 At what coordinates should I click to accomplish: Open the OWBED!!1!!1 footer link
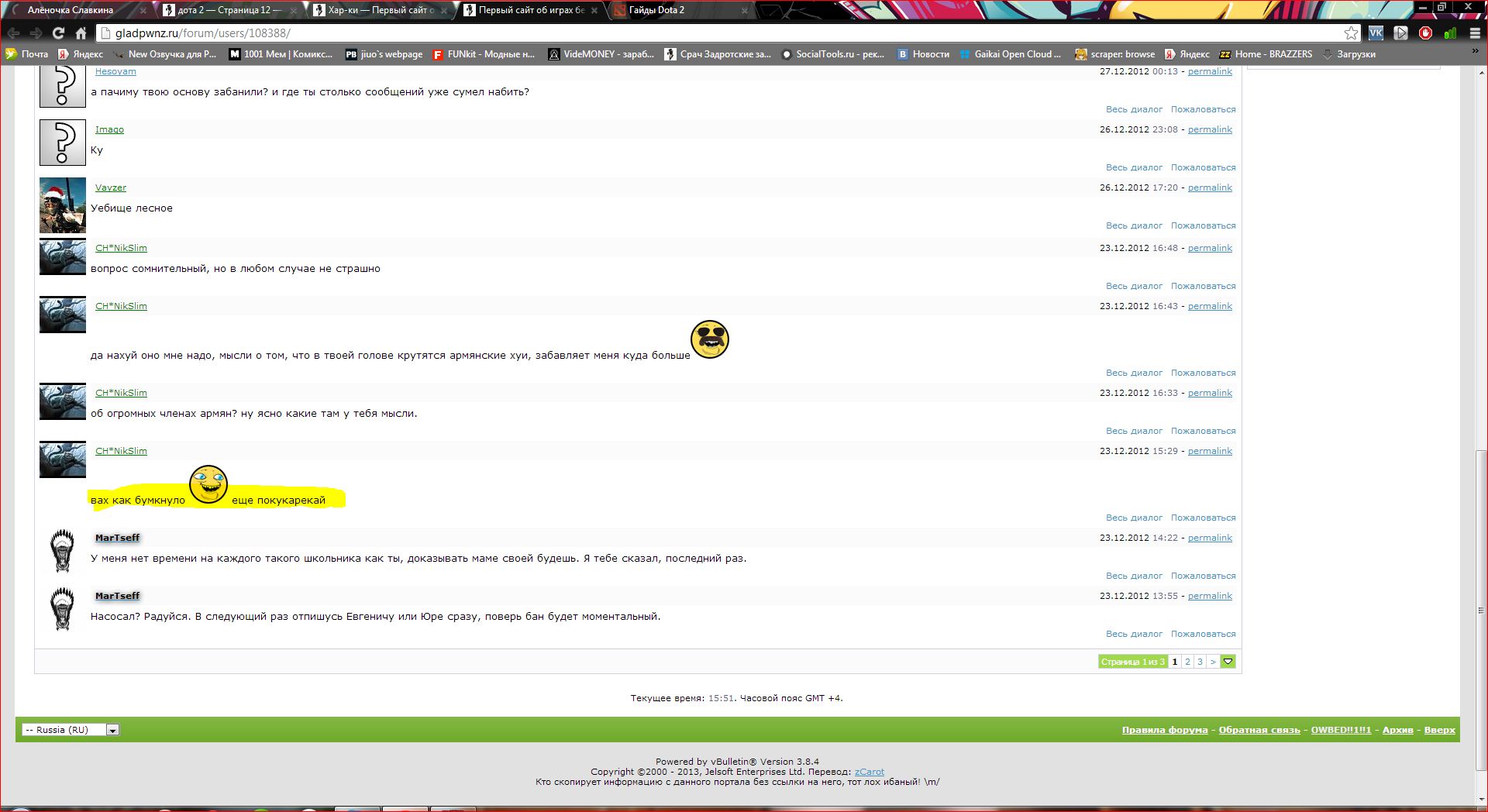[x=1341, y=730]
